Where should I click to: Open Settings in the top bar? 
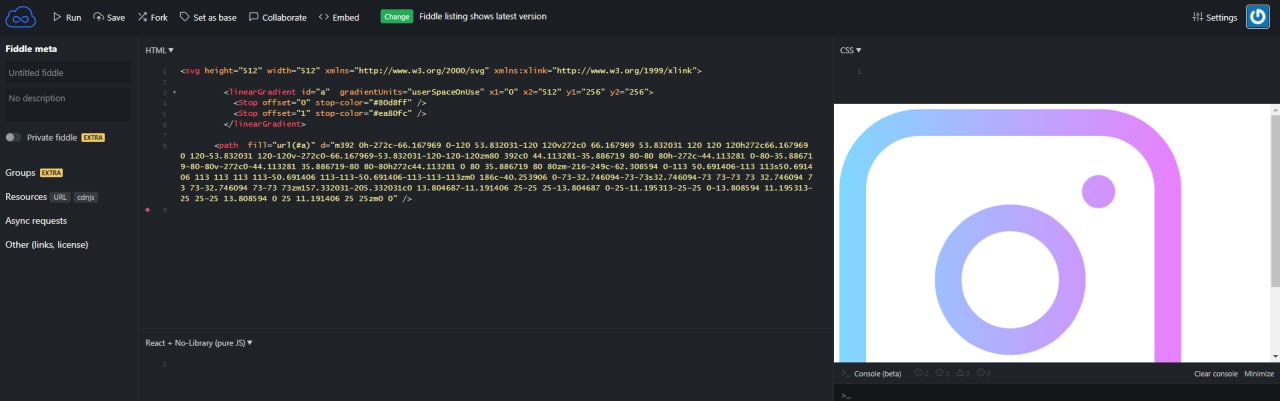coord(1215,17)
